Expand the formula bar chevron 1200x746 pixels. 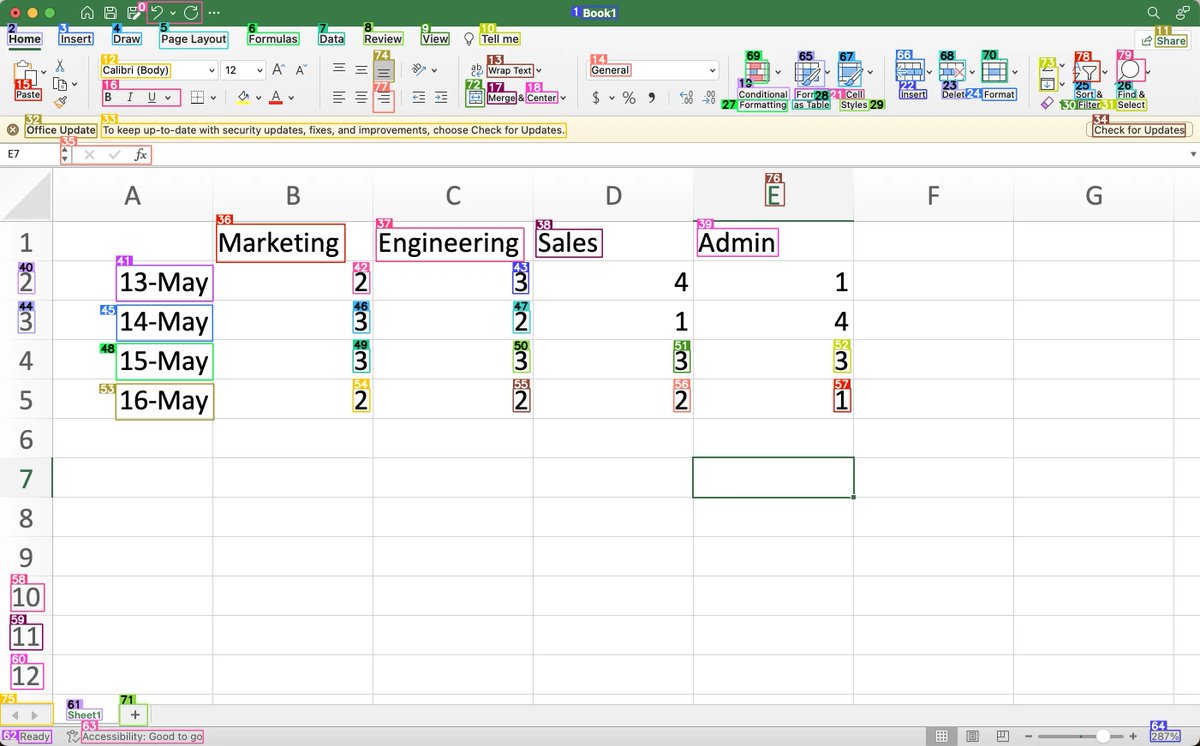(1193, 155)
